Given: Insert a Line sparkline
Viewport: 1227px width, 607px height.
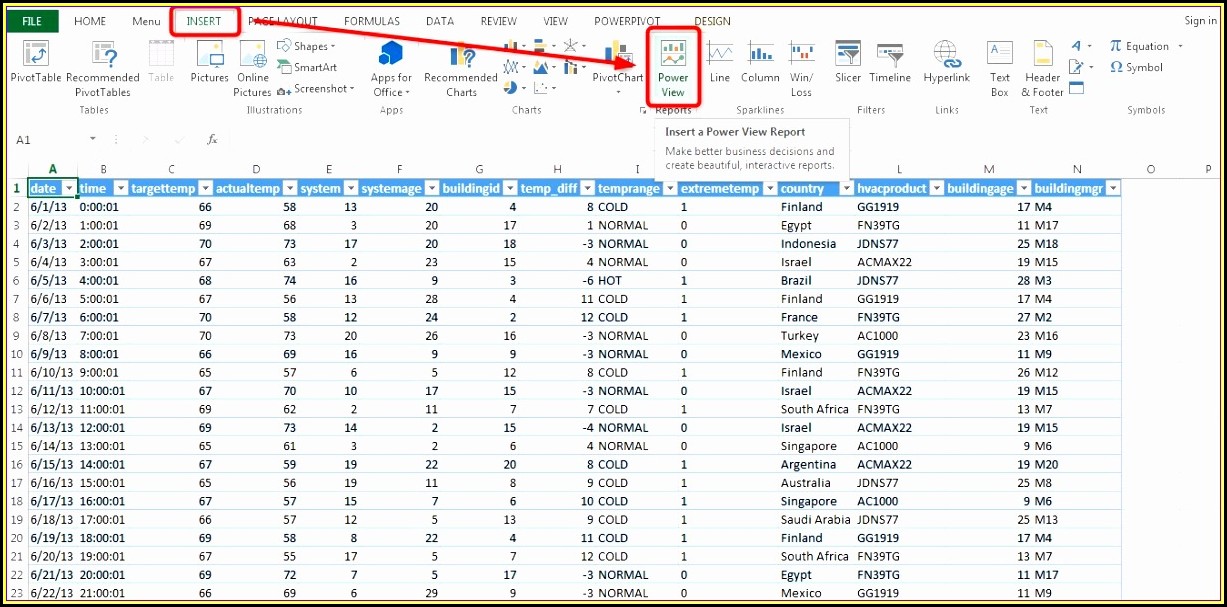Looking at the screenshot, I should point(719,62).
